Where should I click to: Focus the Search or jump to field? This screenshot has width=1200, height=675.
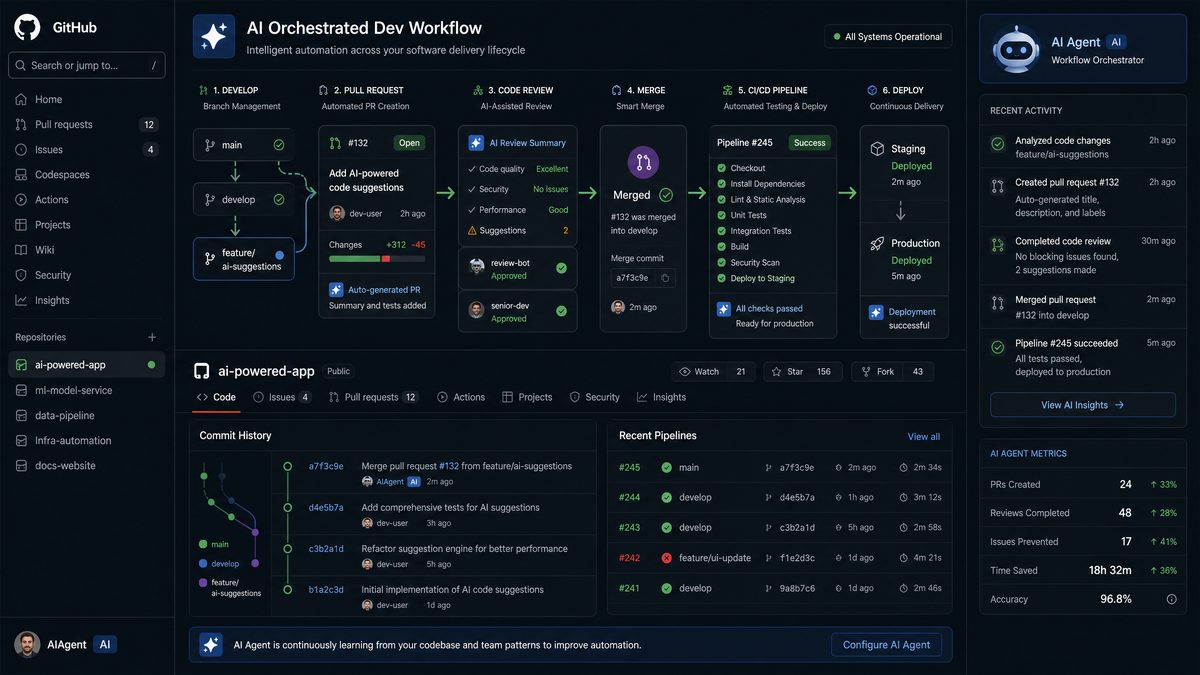click(87, 65)
